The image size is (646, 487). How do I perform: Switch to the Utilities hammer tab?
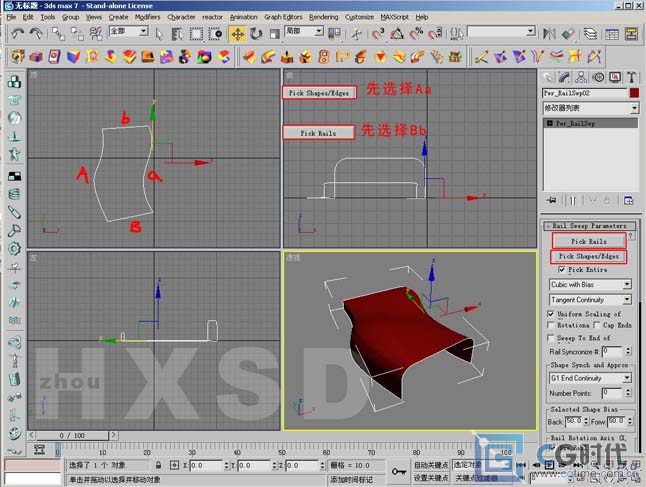point(632,77)
